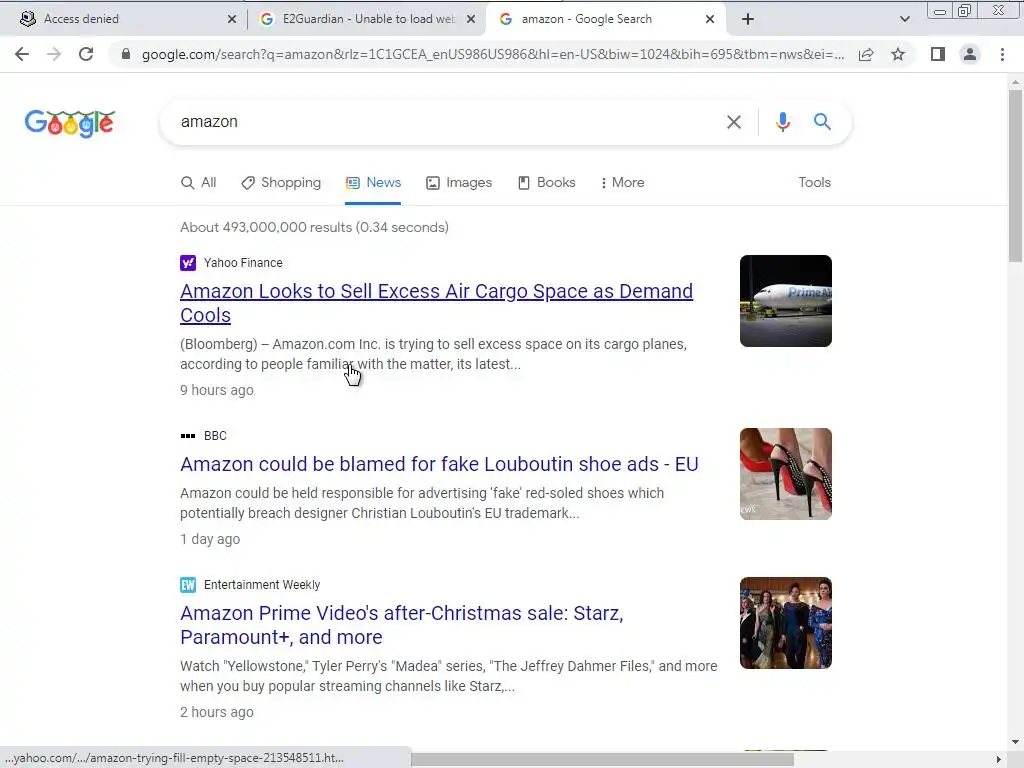
Task: Click the vertical scrollbar thumb
Action: click(1015, 176)
